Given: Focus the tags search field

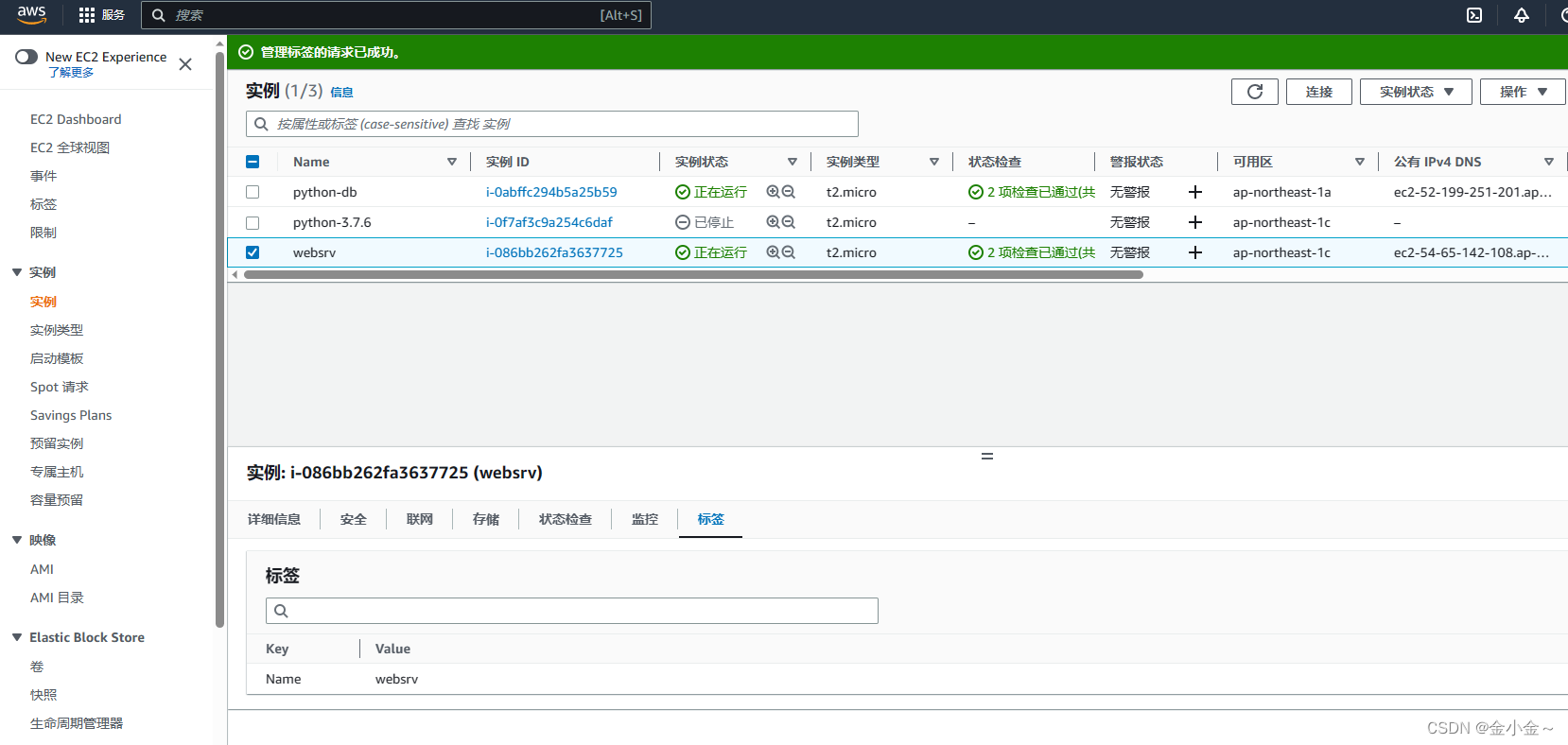Looking at the screenshot, I should [x=572, y=611].
